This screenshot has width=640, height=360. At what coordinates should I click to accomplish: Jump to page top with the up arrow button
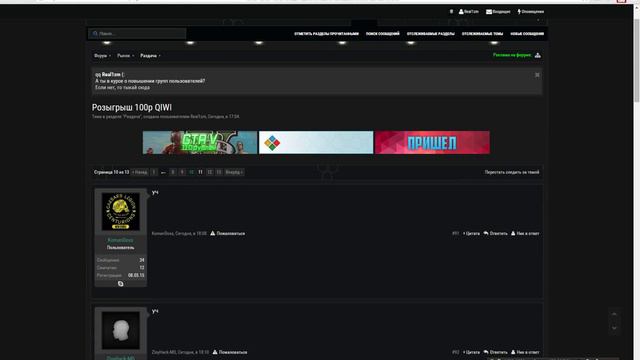(x=614, y=314)
